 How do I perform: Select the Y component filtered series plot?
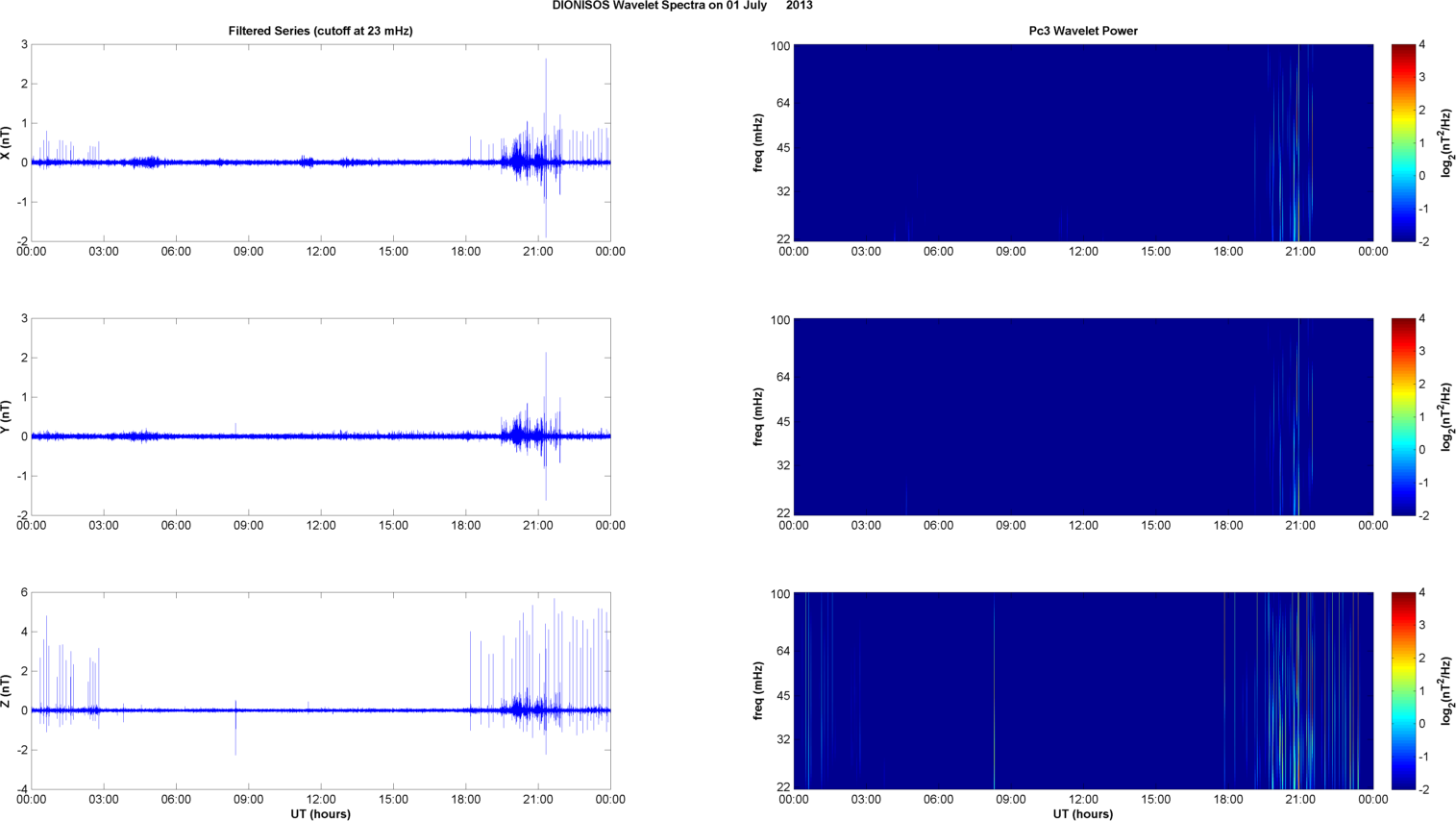321,417
